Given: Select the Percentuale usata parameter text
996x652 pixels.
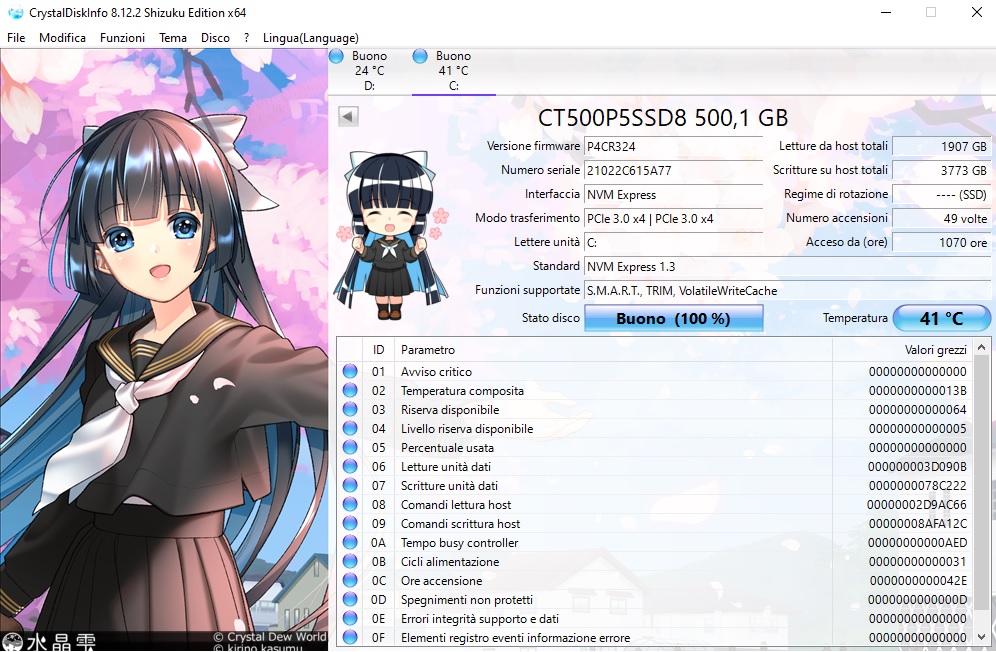Looking at the screenshot, I should coord(447,448).
